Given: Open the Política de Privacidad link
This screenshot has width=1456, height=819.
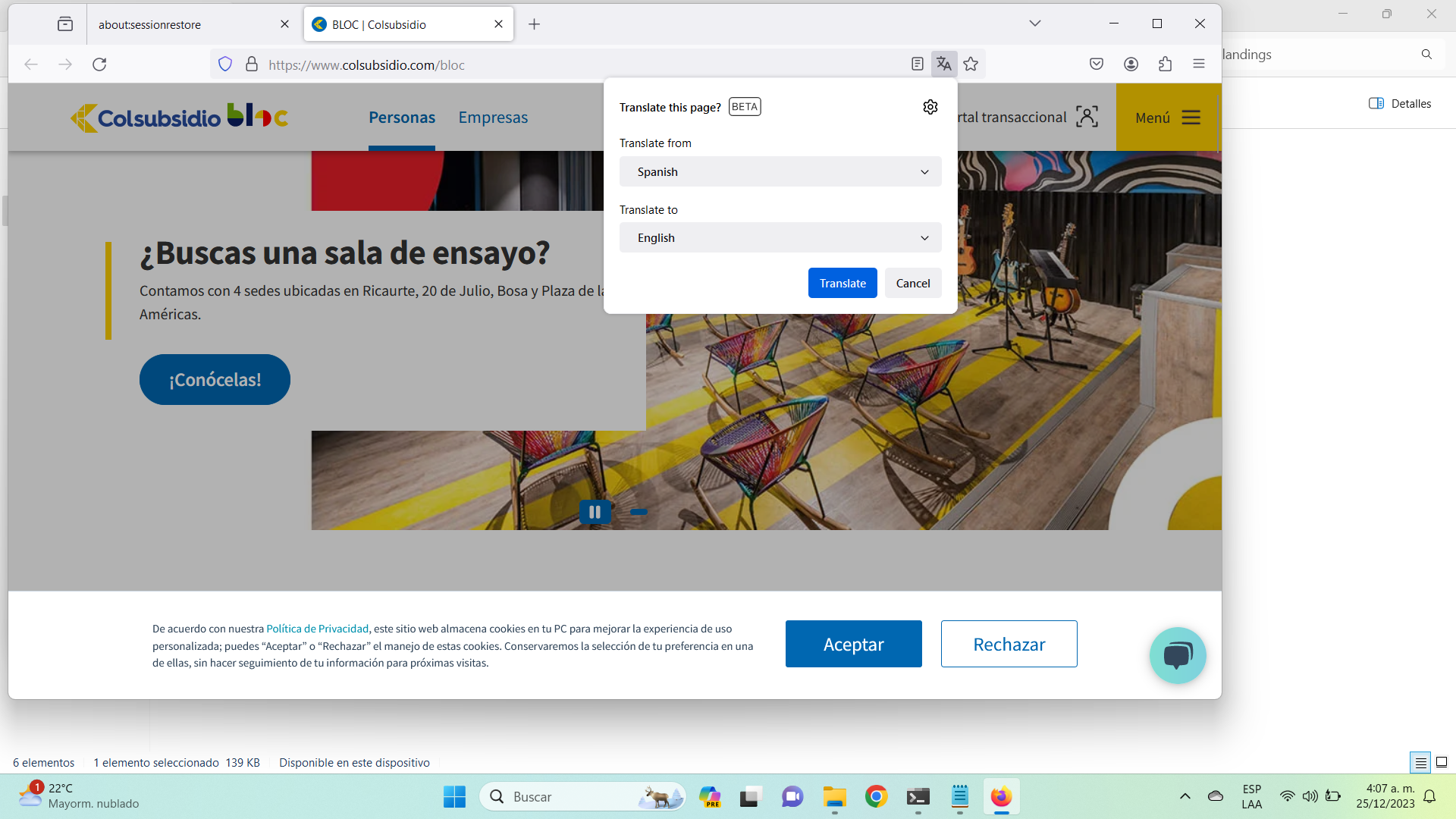Looking at the screenshot, I should pos(317,629).
